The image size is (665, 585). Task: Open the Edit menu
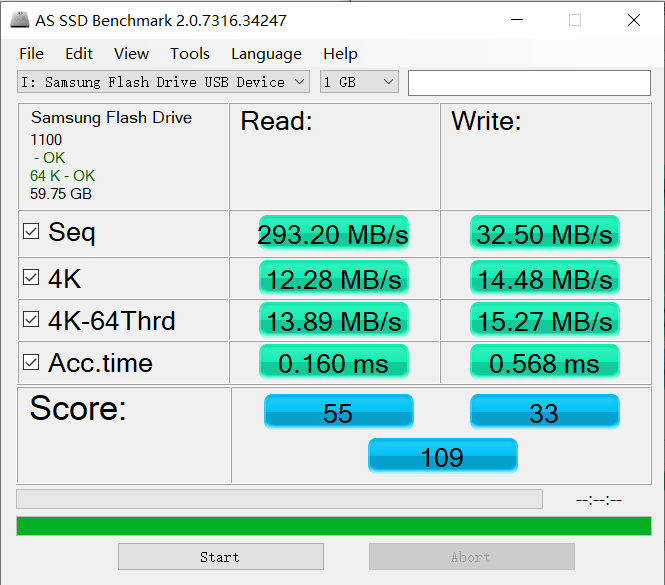[79, 54]
